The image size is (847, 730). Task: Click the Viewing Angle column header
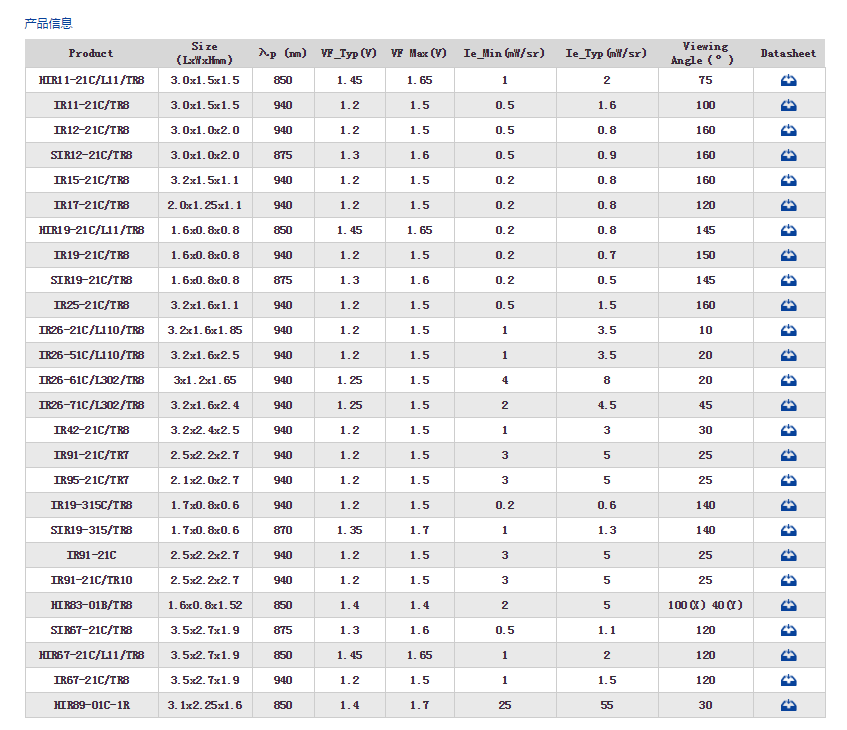coord(705,53)
